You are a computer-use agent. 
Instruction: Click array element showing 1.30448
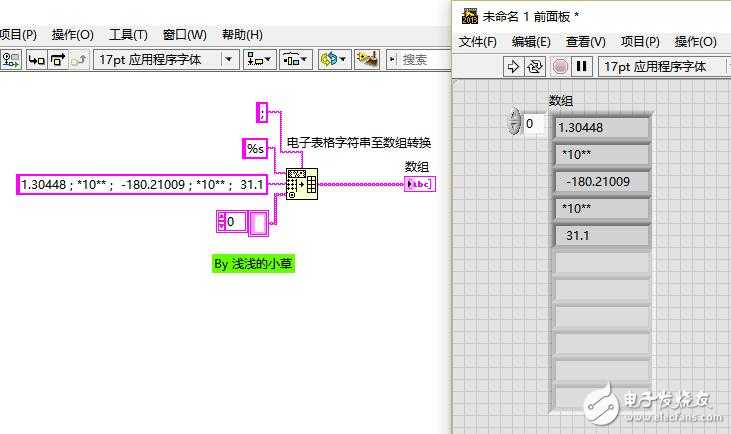602,128
